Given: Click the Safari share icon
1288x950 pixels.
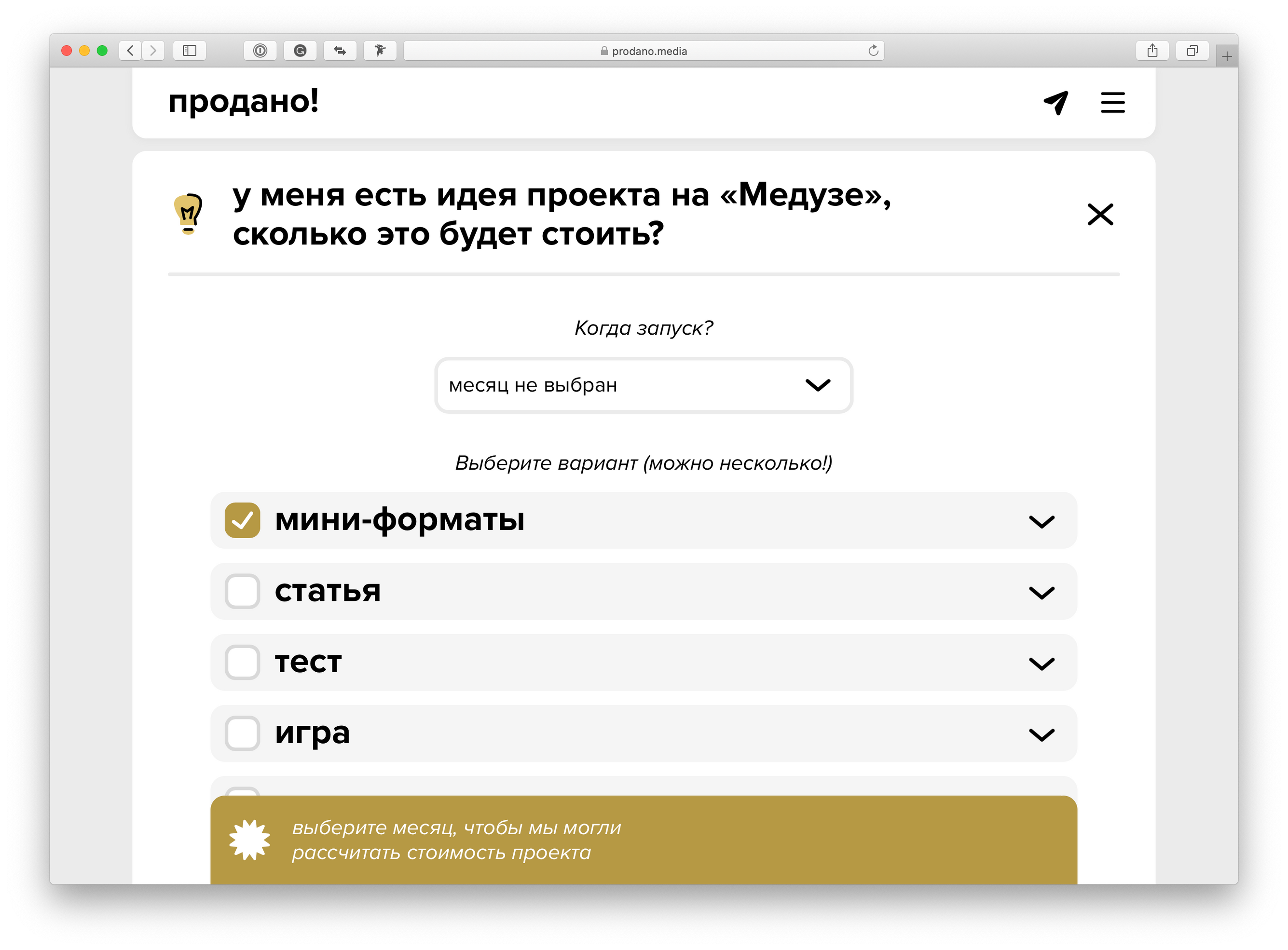Looking at the screenshot, I should (x=1152, y=51).
